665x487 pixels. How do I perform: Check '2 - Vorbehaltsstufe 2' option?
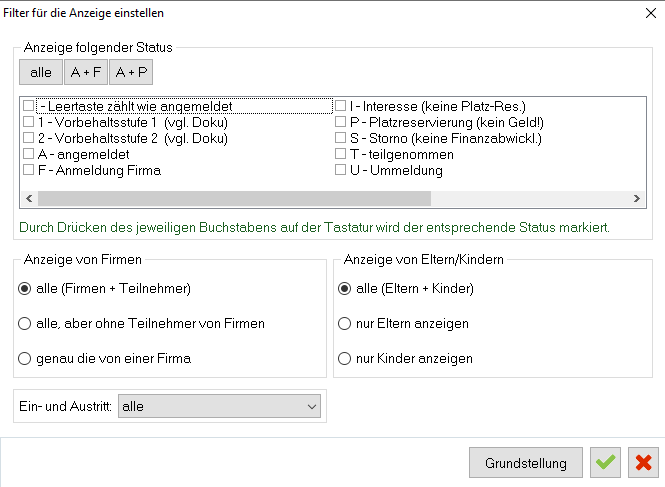click(28, 138)
